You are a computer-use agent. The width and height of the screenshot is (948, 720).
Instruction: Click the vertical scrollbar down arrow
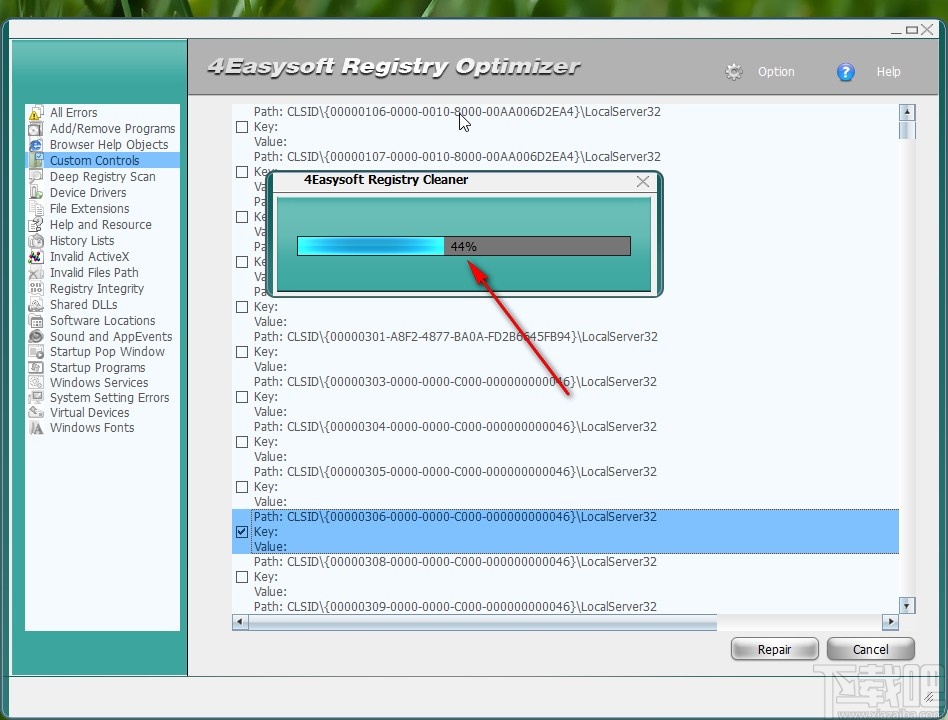[x=907, y=605]
